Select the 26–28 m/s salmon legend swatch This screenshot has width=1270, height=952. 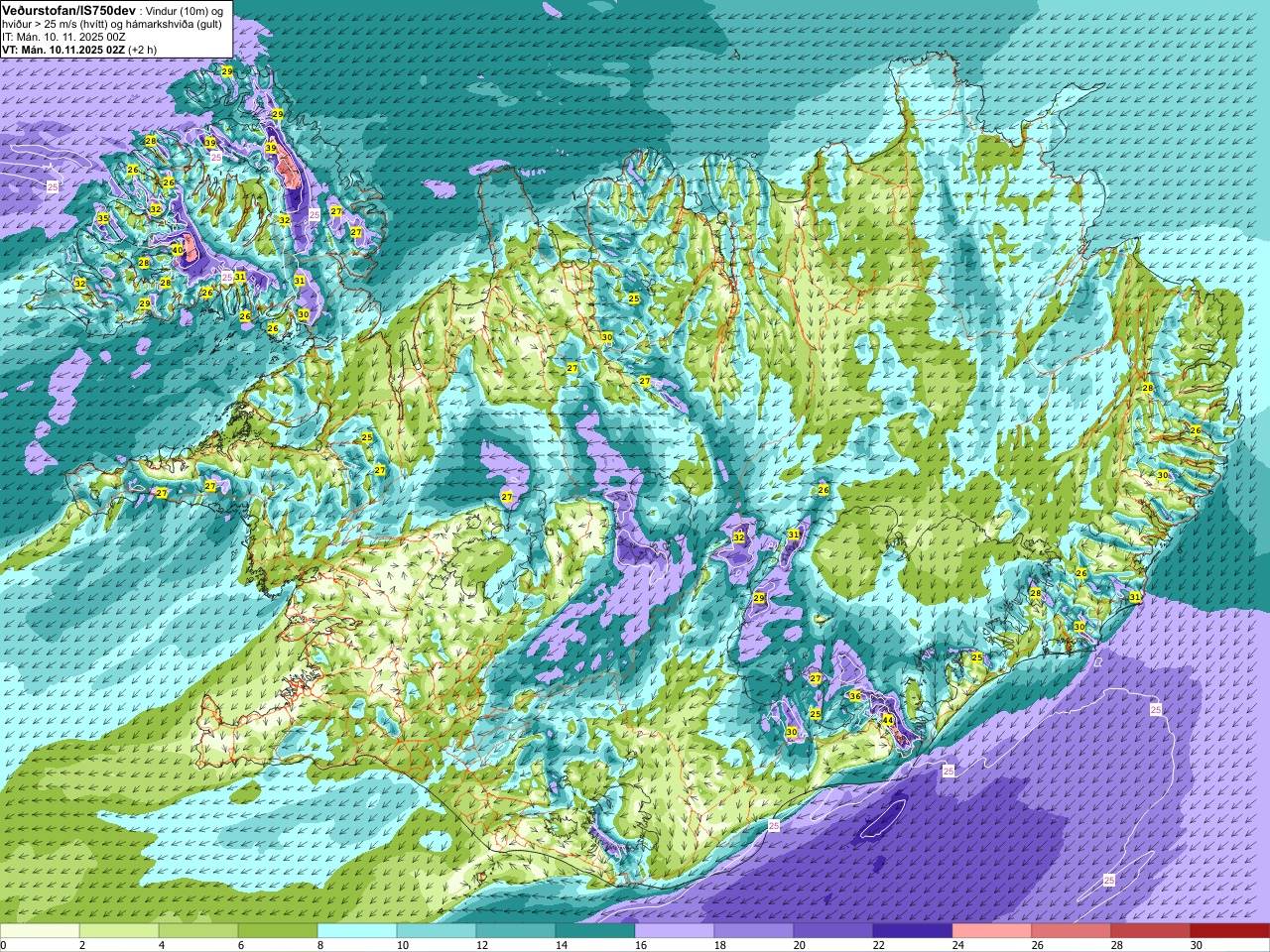1072,930
